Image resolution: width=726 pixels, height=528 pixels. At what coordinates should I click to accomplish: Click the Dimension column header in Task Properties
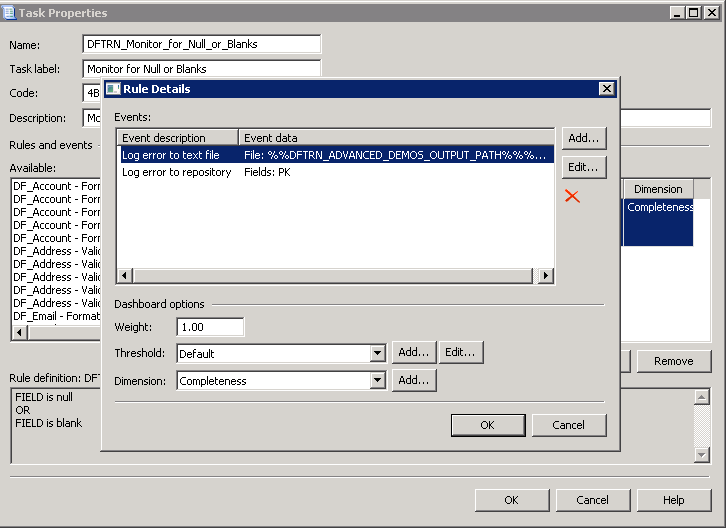coord(658,189)
